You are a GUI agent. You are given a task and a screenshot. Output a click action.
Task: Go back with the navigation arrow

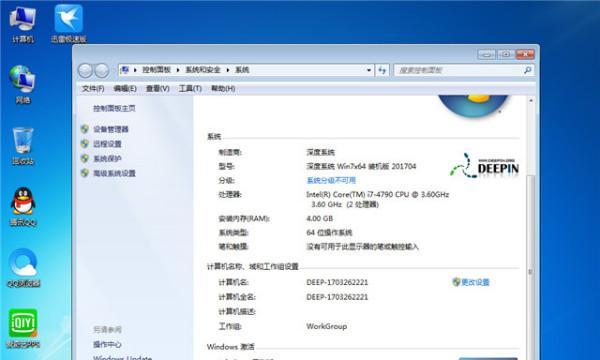point(85,70)
